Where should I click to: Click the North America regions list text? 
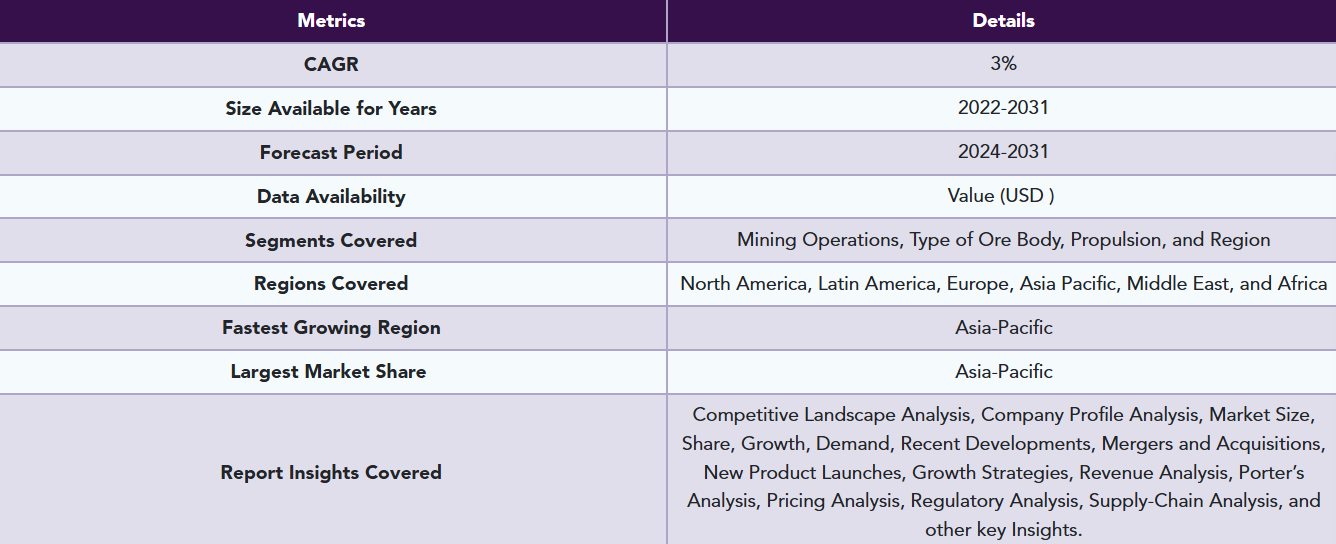point(1003,284)
